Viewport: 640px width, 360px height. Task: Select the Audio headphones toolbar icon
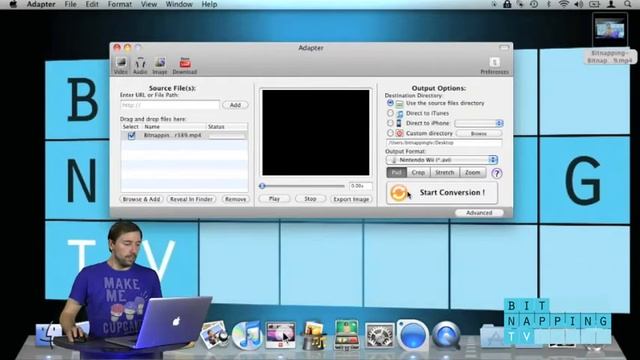(140, 65)
